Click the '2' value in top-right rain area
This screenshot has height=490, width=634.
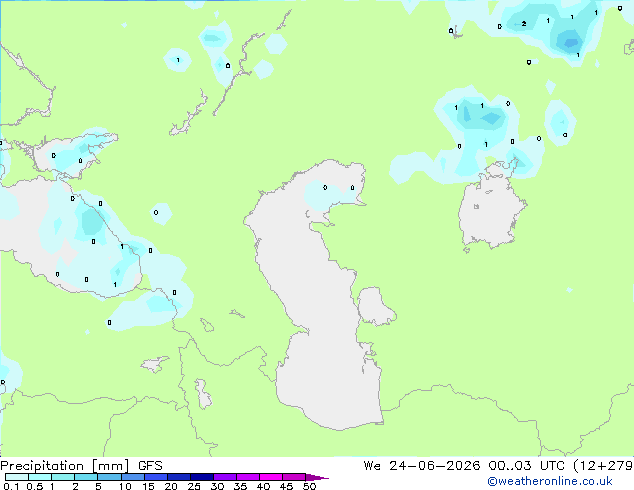click(524, 23)
